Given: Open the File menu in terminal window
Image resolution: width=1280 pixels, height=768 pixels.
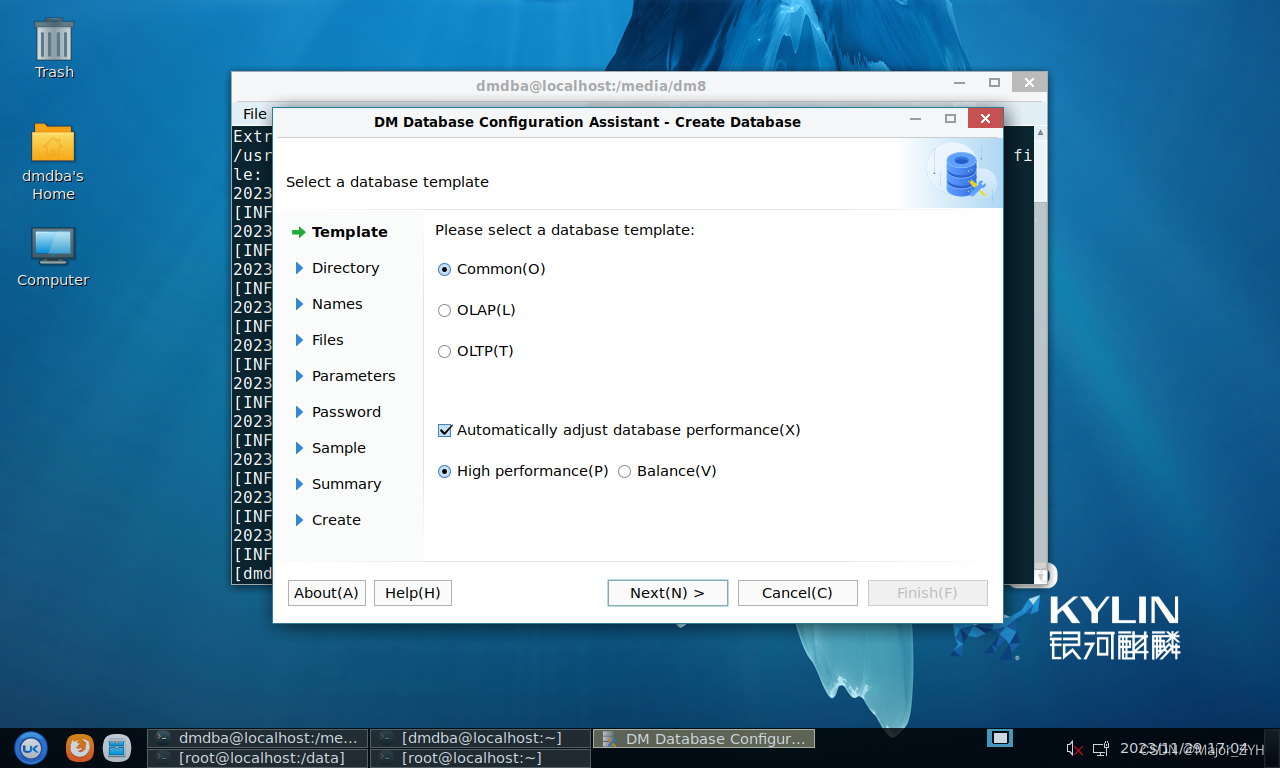Looking at the screenshot, I should tap(255, 114).
